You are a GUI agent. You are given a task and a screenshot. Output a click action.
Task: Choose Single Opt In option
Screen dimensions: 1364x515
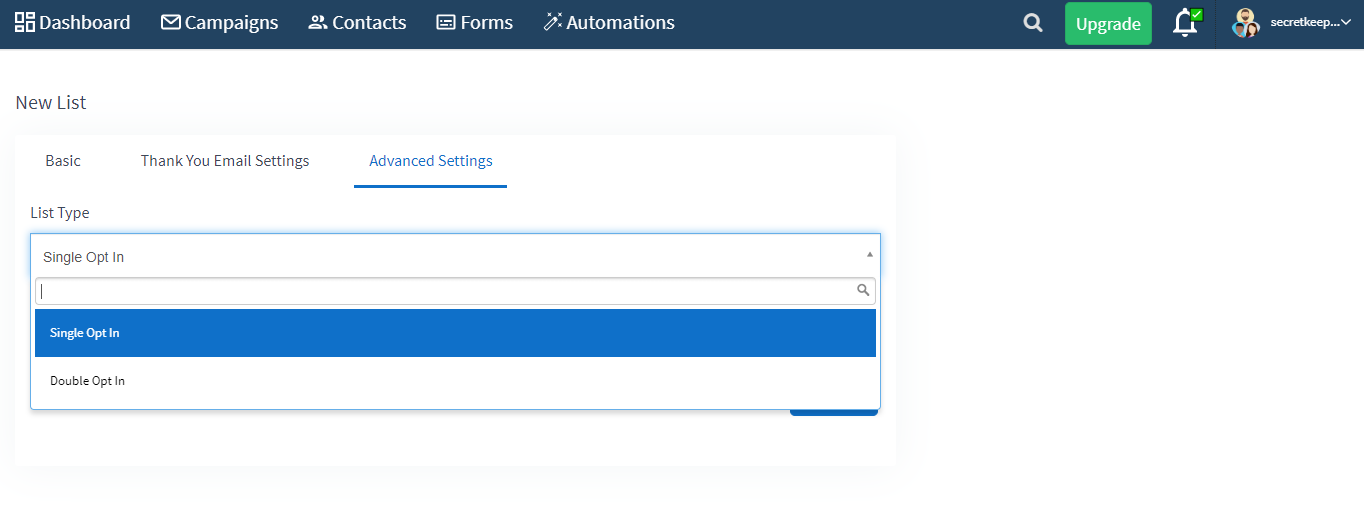pos(455,333)
